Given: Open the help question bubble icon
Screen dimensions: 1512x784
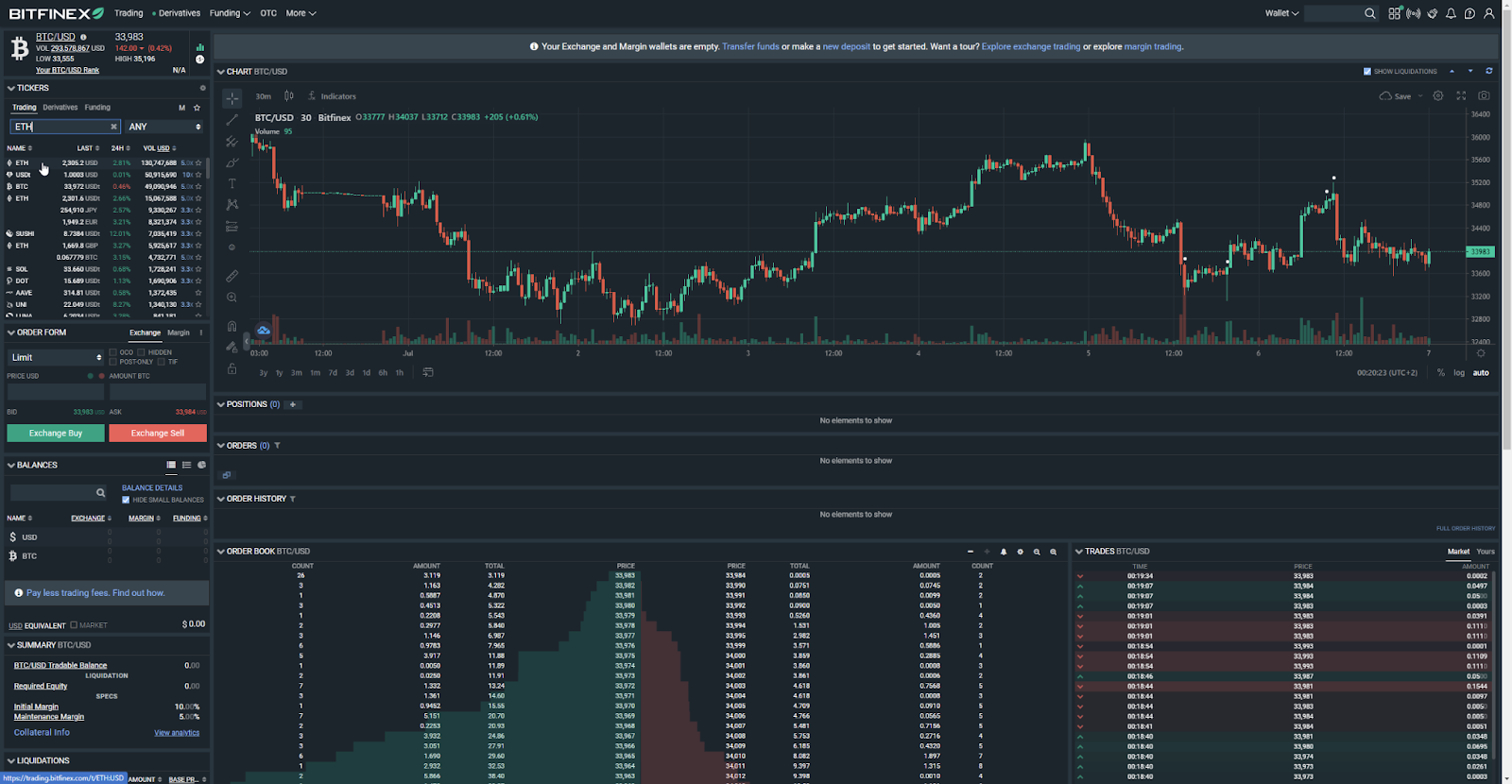Looking at the screenshot, I should [x=1469, y=13].
